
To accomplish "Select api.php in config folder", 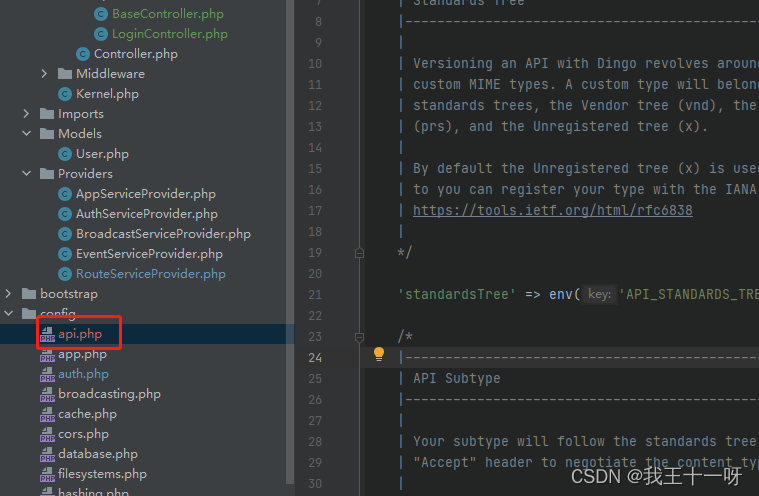I will (80, 334).
